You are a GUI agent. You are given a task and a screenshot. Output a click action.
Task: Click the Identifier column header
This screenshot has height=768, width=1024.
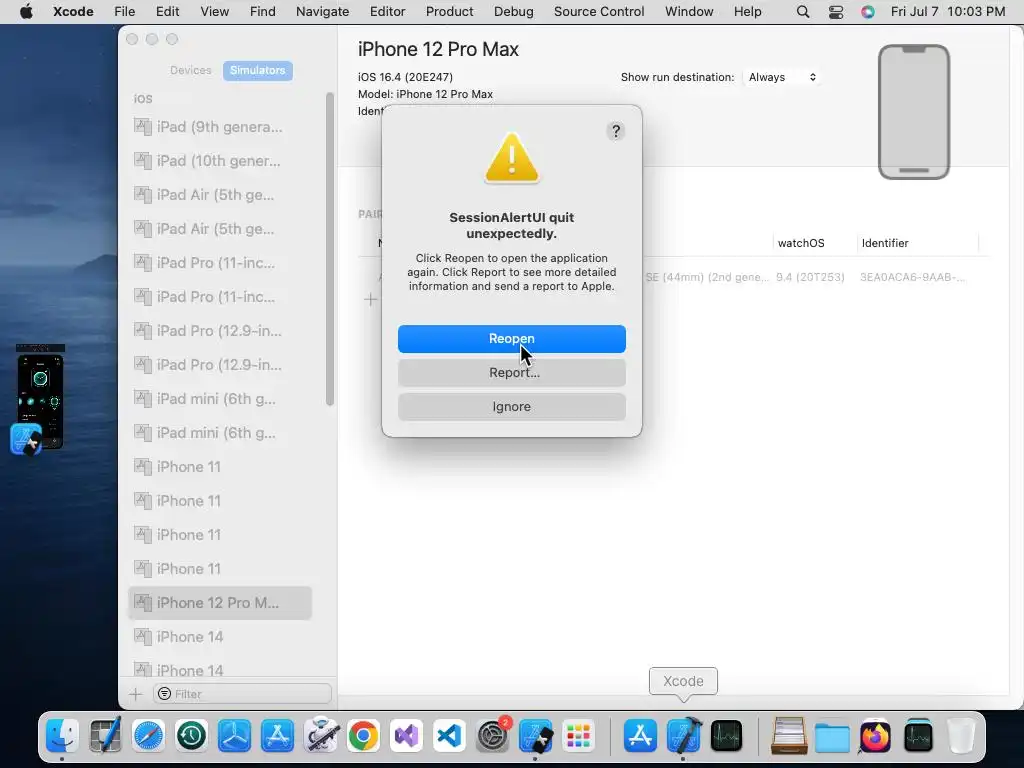pos(885,243)
